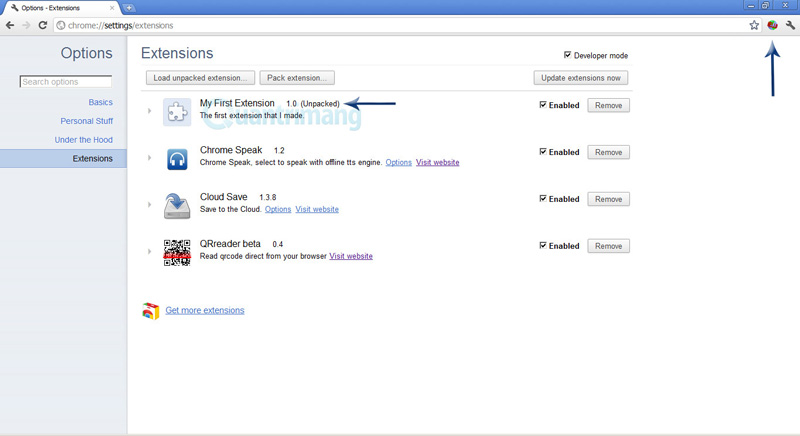Select Extensions in the sidebar

pyautogui.click(x=63, y=159)
